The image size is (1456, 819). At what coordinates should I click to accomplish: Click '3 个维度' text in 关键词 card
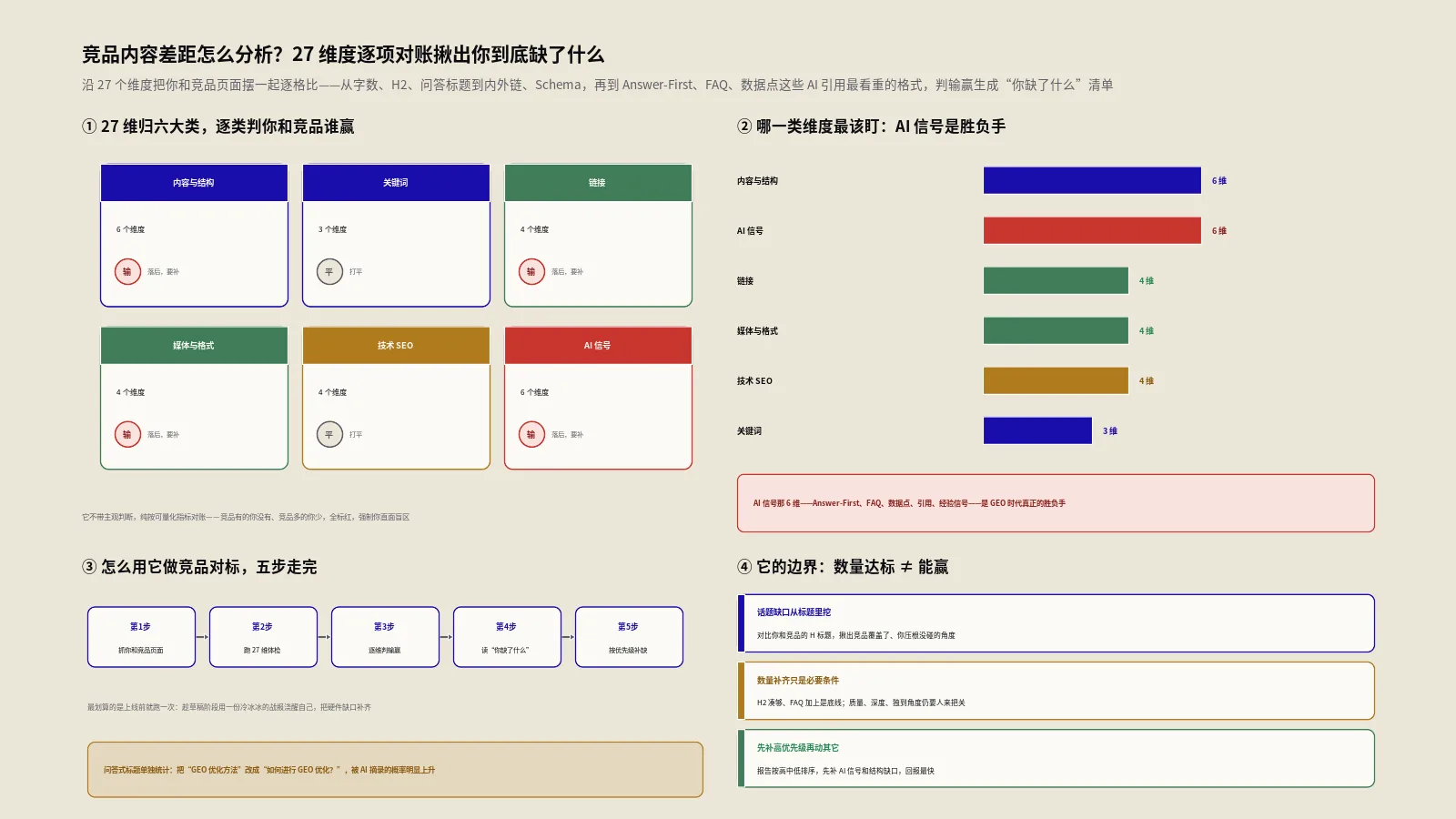point(332,229)
